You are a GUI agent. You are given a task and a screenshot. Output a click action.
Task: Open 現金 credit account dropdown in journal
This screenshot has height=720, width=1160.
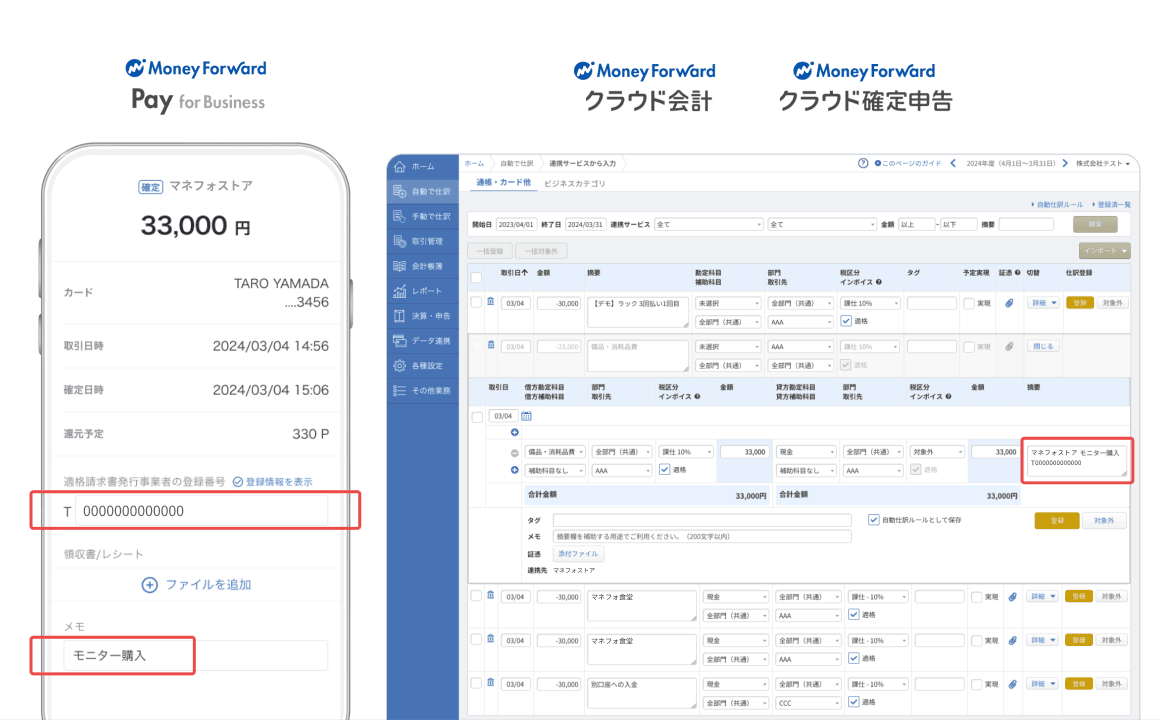click(x=806, y=452)
